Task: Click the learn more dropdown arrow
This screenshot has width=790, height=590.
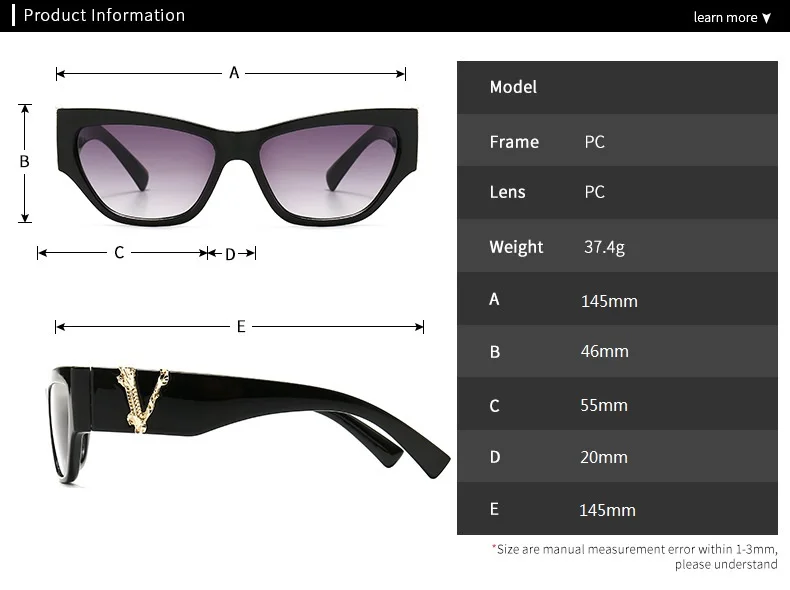Action: point(766,18)
